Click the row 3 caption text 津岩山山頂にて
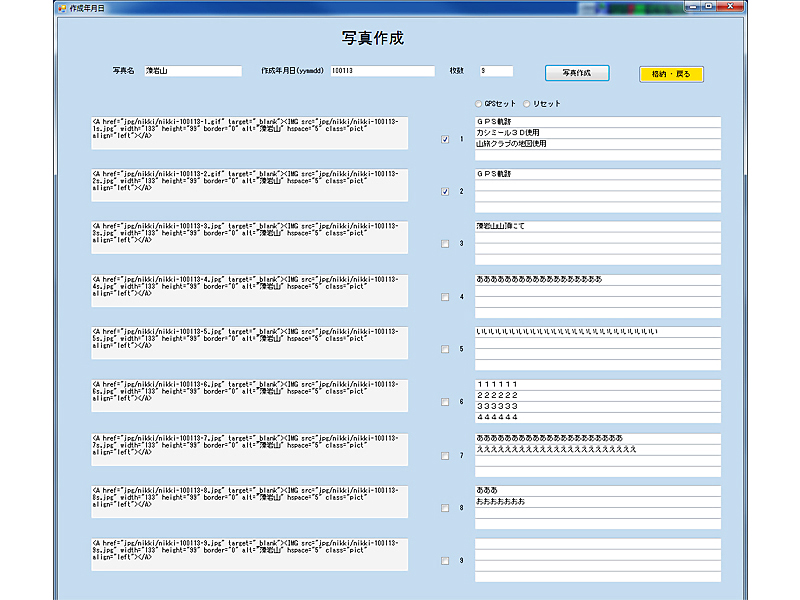This screenshot has height=600, width=800. (597, 226)
